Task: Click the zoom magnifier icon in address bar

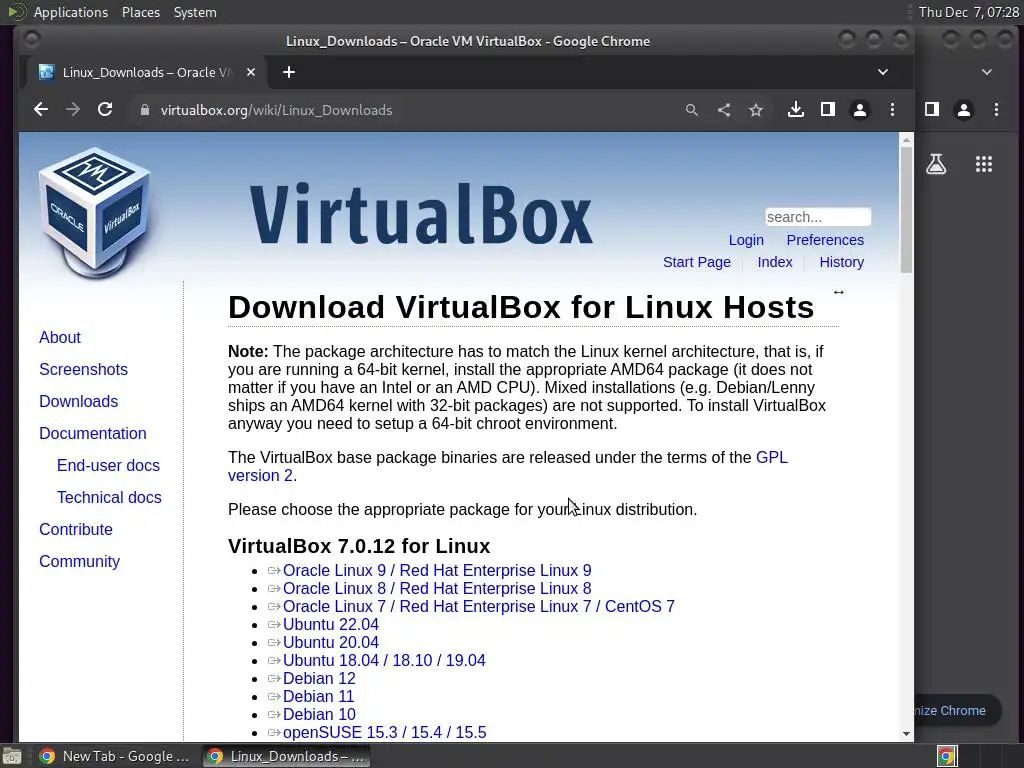Action: coord(692,110)
